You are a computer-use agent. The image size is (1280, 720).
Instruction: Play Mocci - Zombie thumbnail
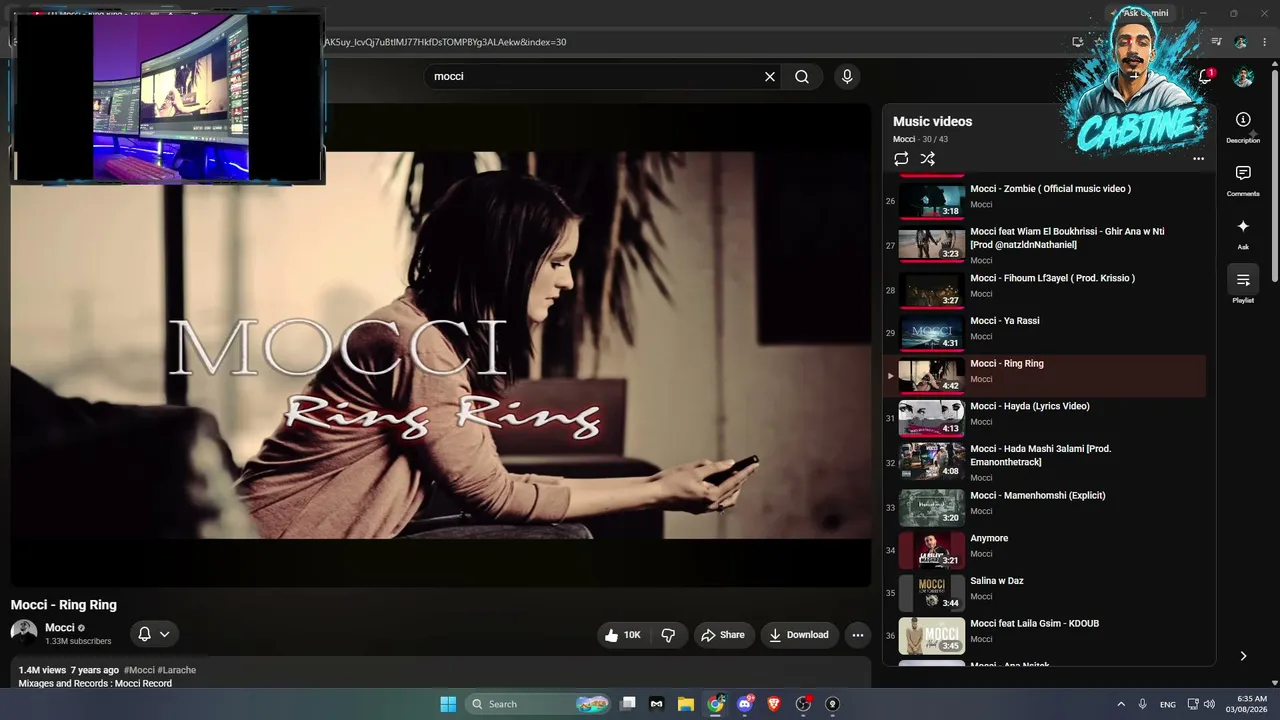point(931,199)
